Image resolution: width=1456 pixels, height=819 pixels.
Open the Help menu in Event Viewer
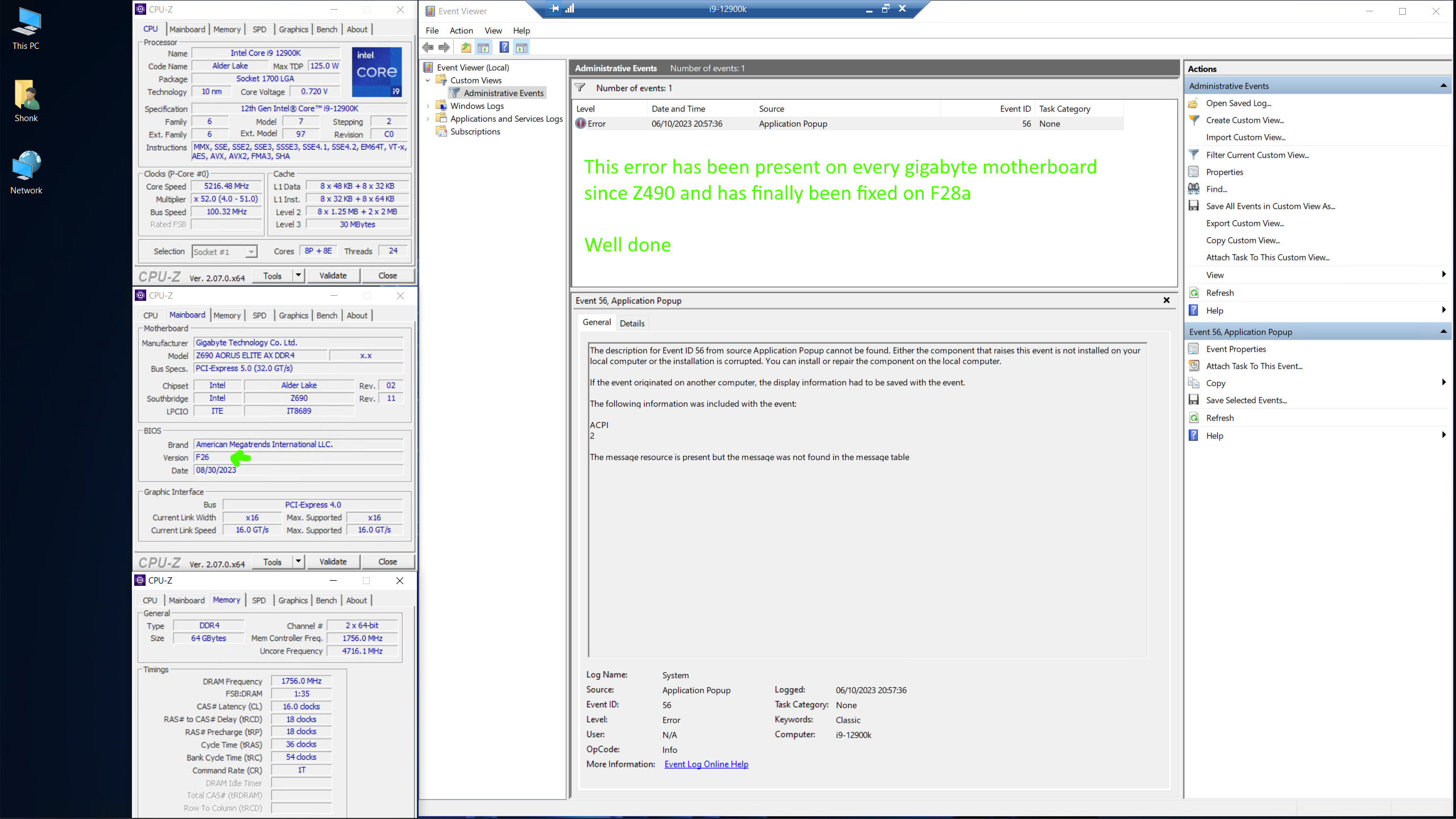522,30
